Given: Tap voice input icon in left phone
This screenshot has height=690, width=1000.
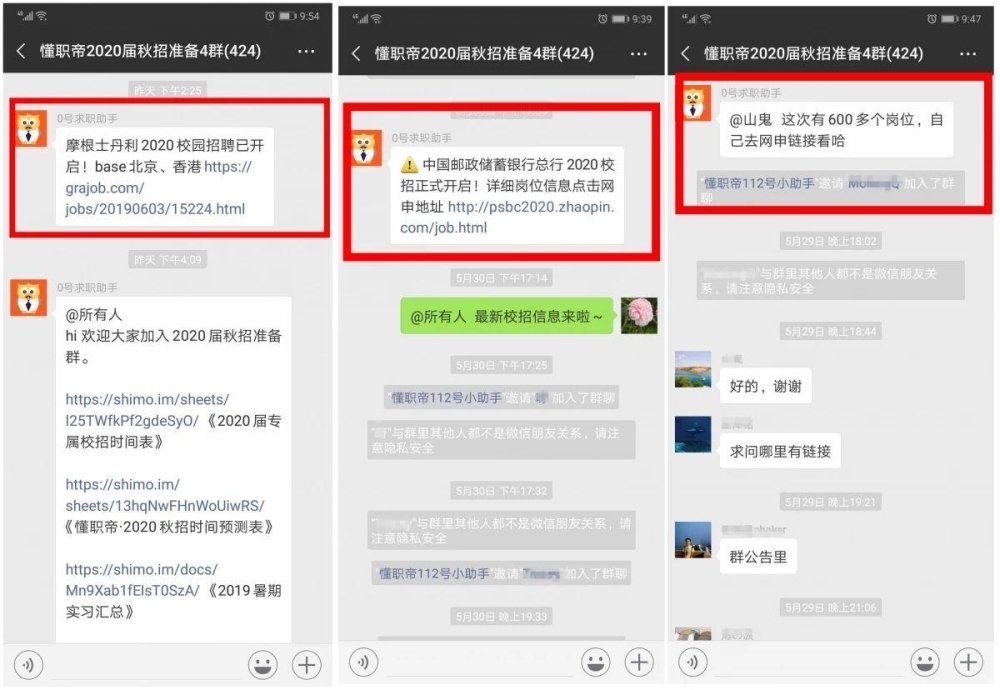Looking at the screenshot, I should 28,664.
